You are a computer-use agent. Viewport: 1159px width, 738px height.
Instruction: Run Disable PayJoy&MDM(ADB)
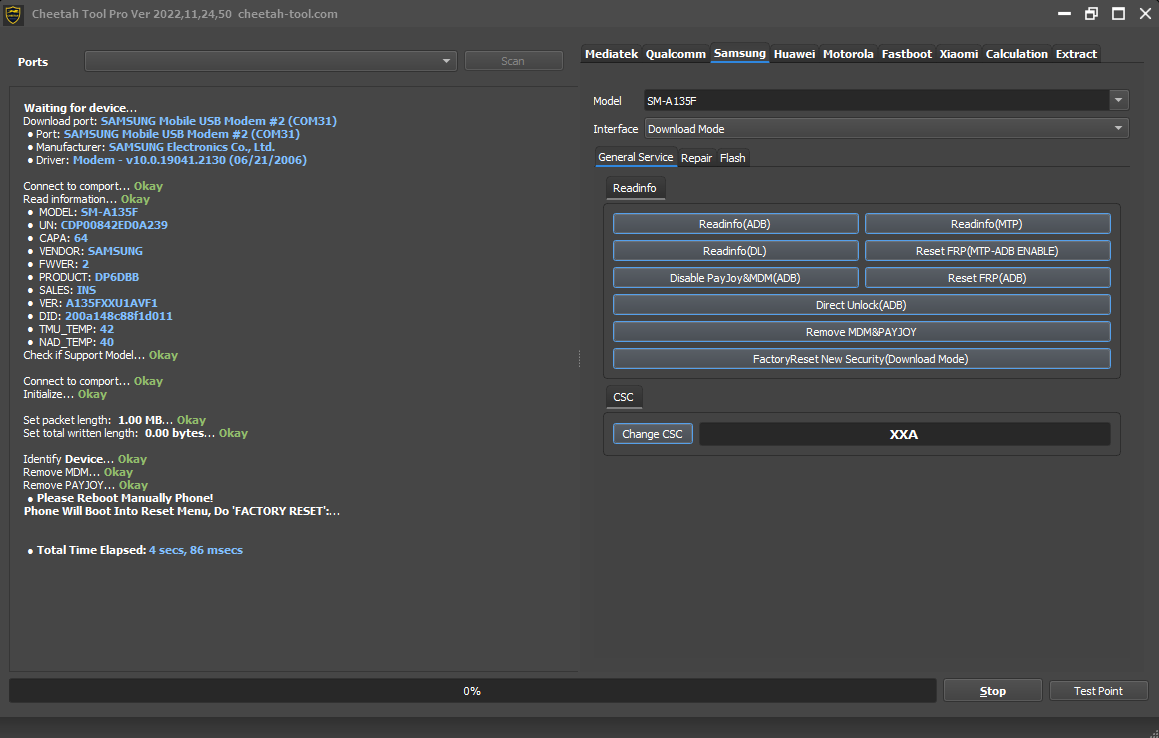coord(735,278)
